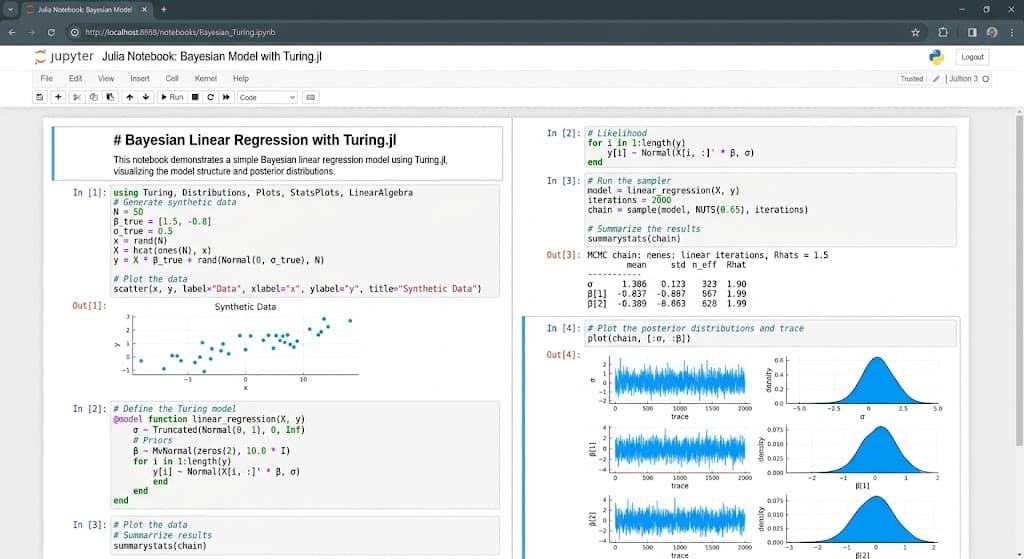This screenshot has height=559, width=1024.
Task: Open a new browser tab
Action: (x=163, y=9)
